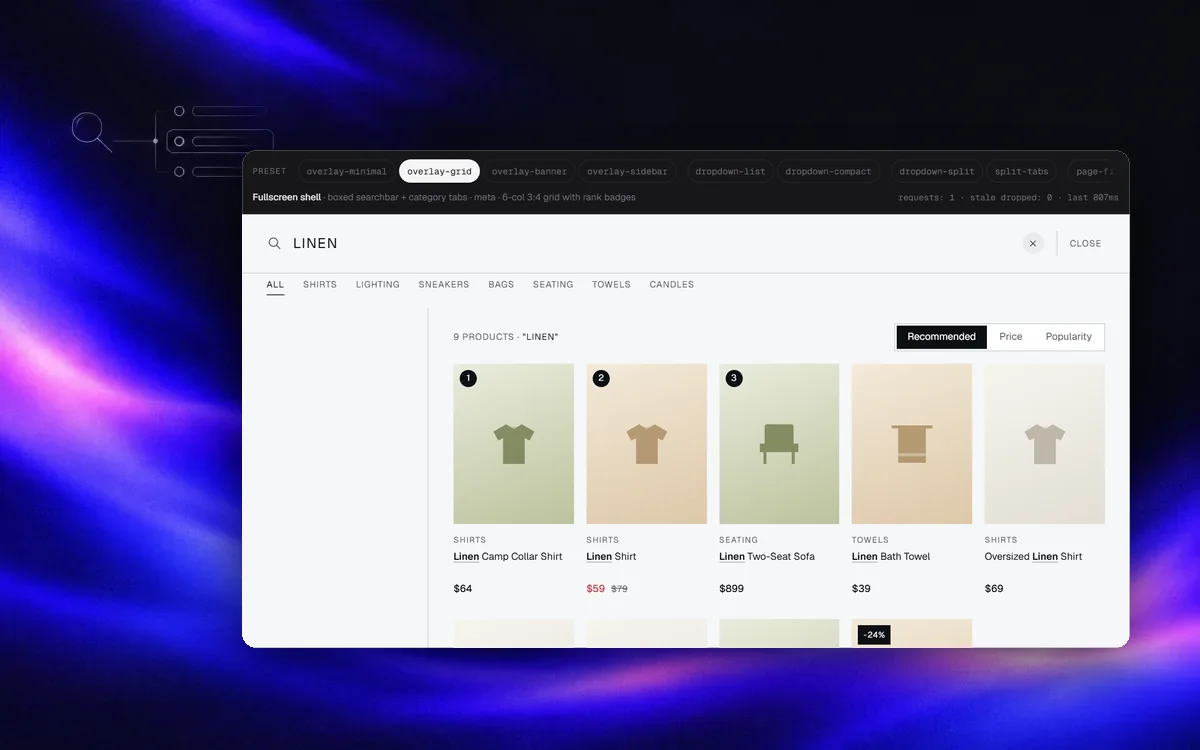Click the $69 price text
The image size is (1200, 750).
pos(994,589)
